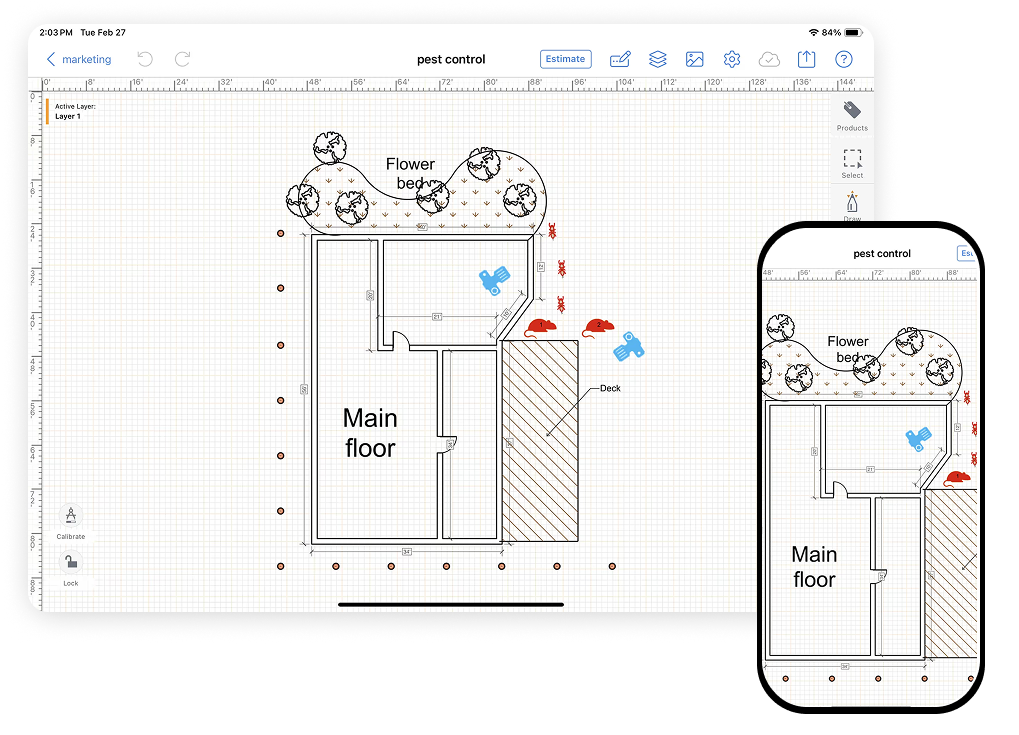Open the help question mark
This screenshot has height=735, width=1019.
tap(844, 59)
